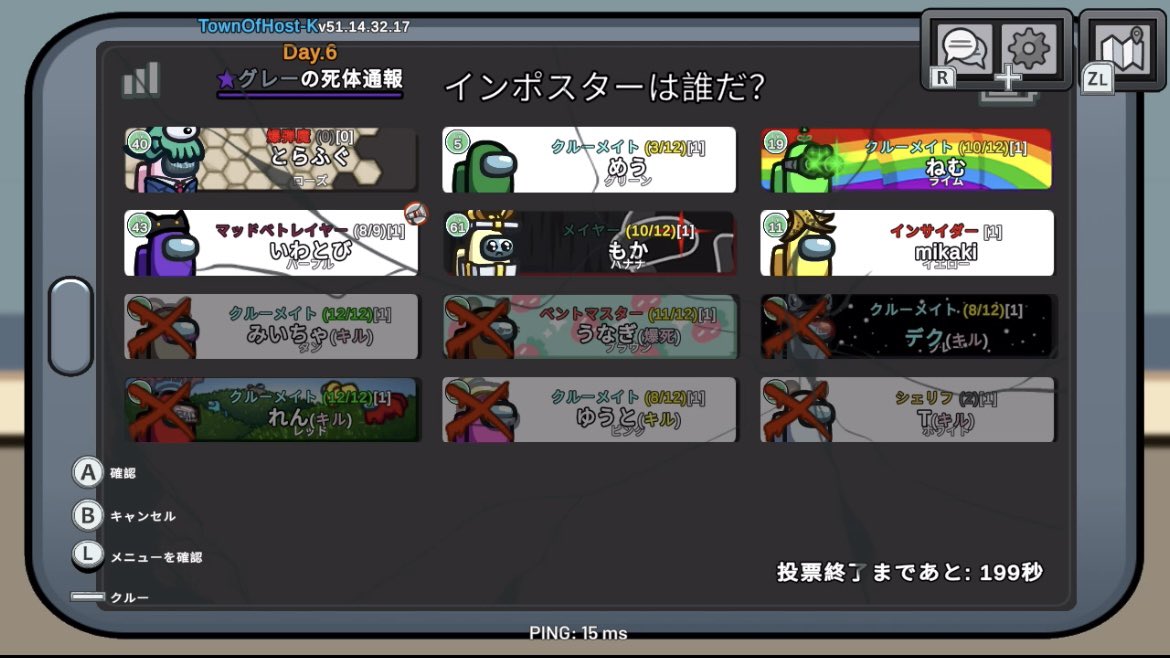This screenshot has width=1170, height=658.
Task: Click the インサイダー role label
Action: [x=933, y=231]
